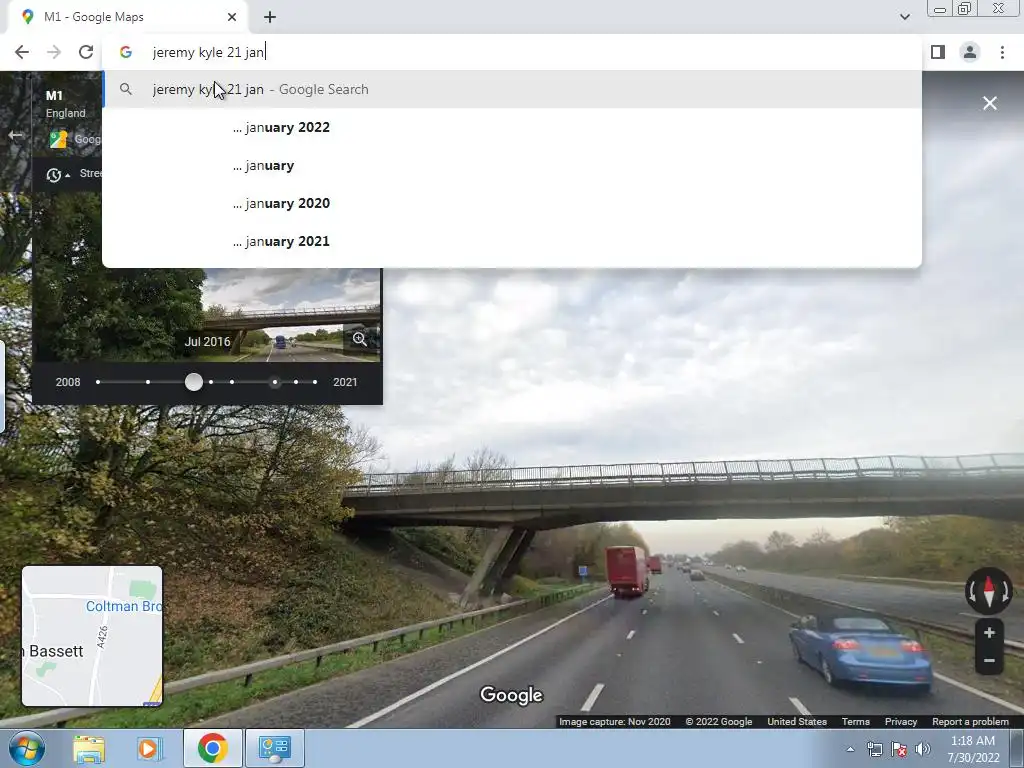Go back with browser back arrow

coord(22,52)
